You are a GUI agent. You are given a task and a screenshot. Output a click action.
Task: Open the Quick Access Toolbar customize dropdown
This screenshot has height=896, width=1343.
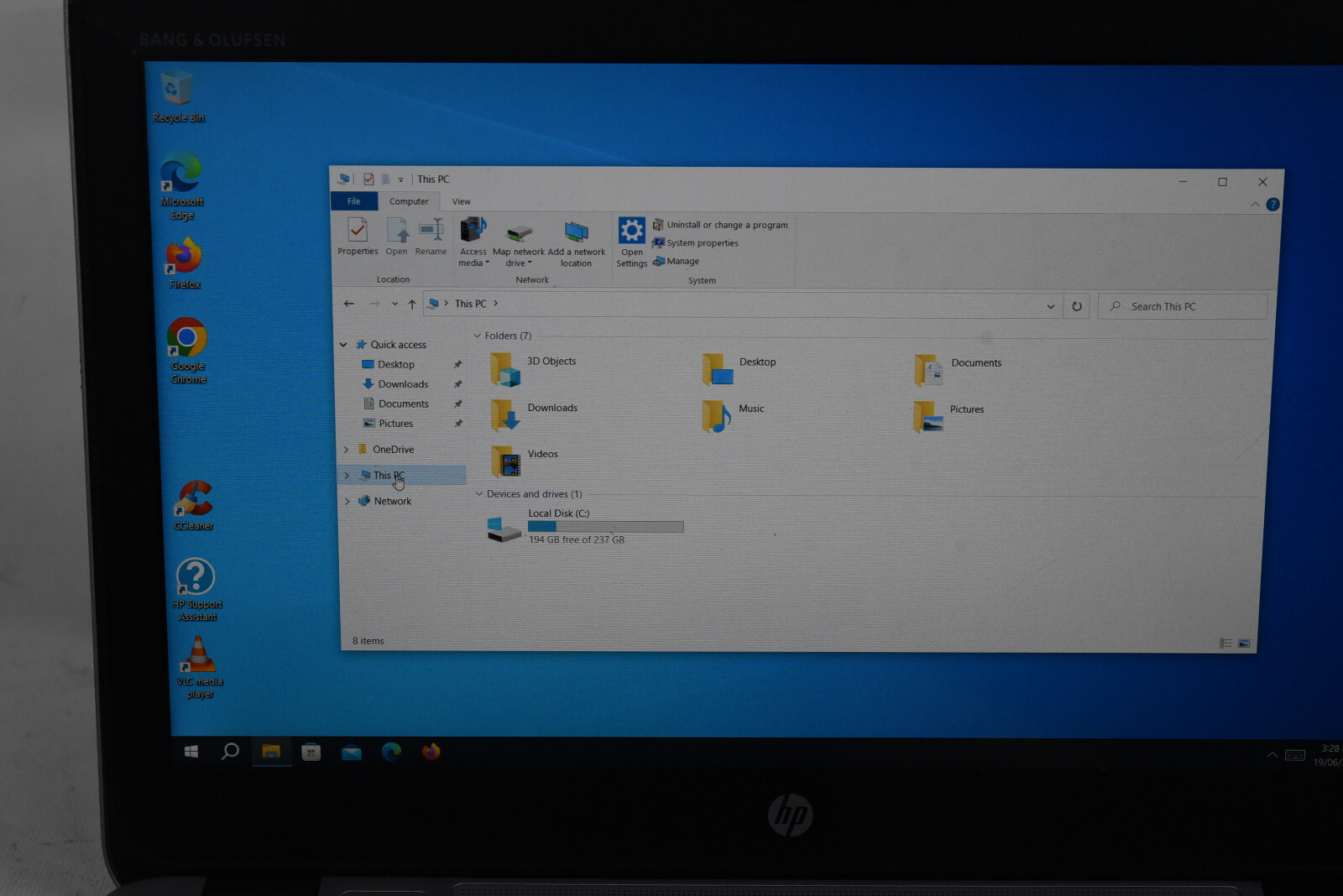(400, 180)
